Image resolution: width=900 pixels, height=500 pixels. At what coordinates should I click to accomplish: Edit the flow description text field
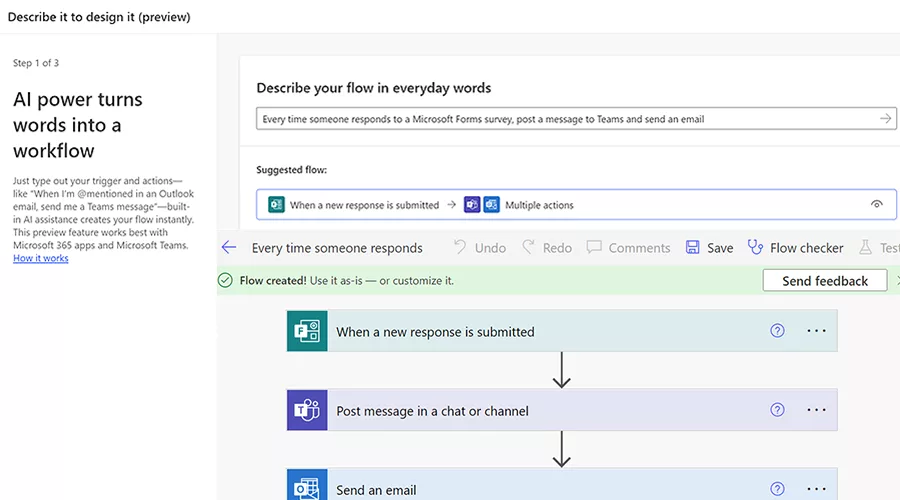point(576,119)
